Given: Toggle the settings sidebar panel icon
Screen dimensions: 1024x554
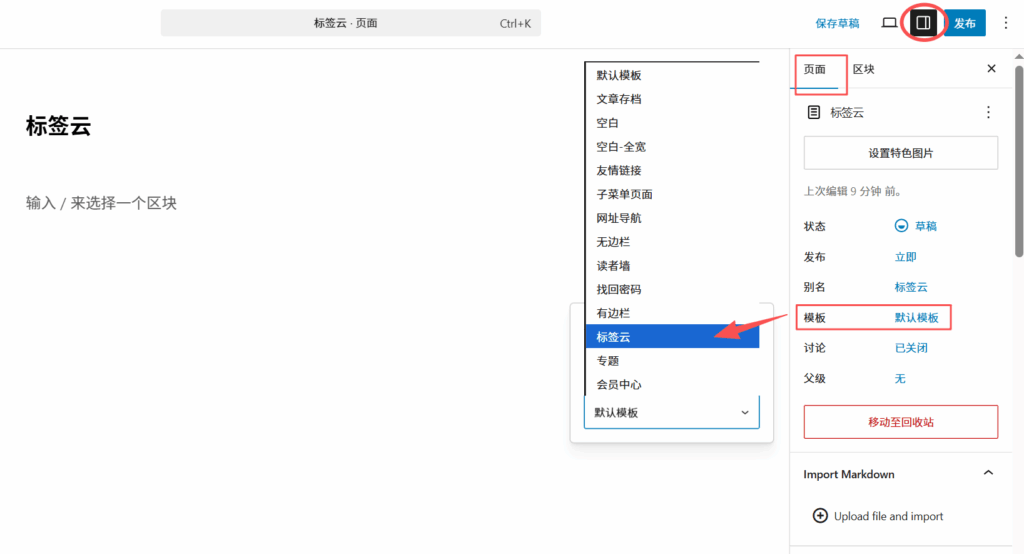Looking at the screenshot, I should pyautogui.click(x=923, y=22).
